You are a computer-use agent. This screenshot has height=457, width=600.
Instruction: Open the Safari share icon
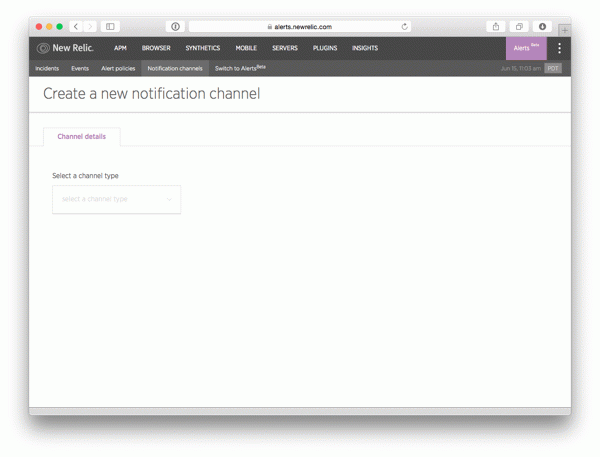pos(496,26)
